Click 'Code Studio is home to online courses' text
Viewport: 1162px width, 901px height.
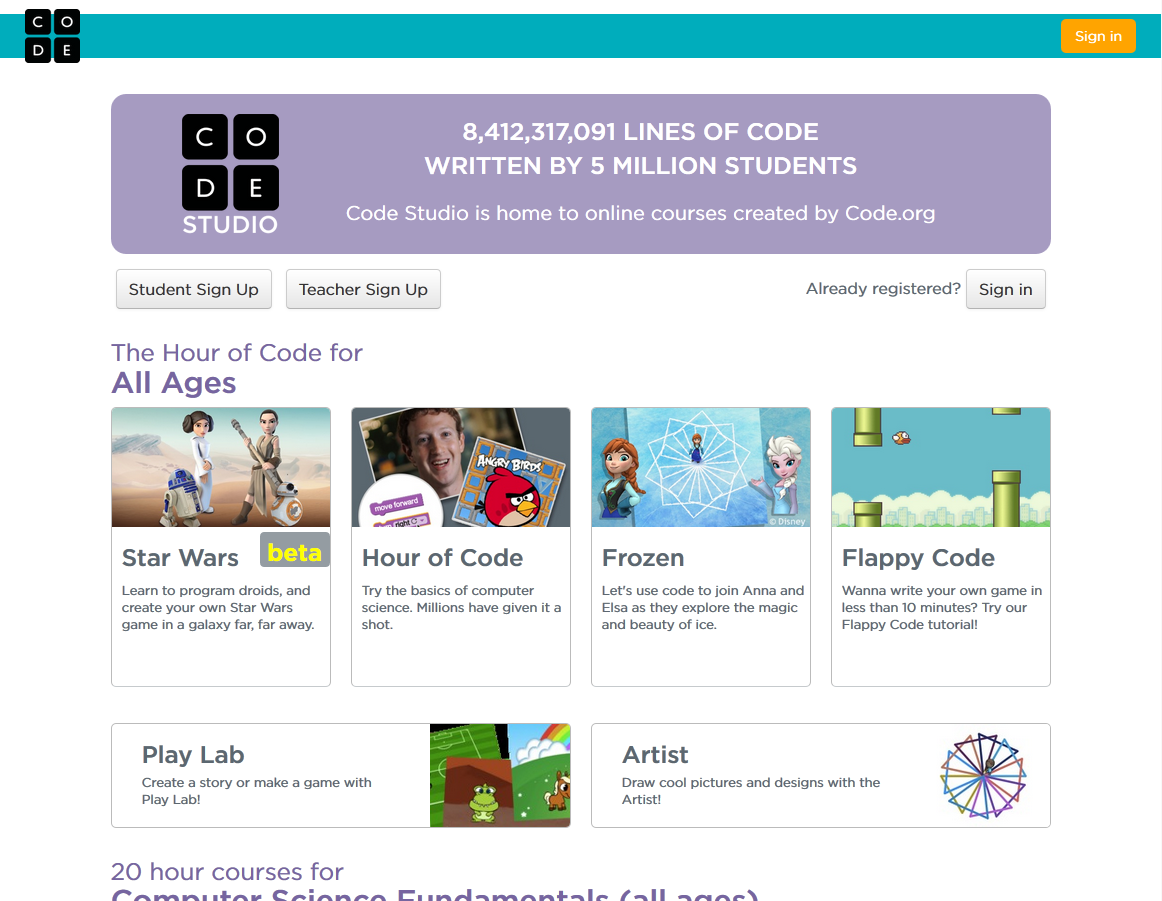(x=640, y=213)
